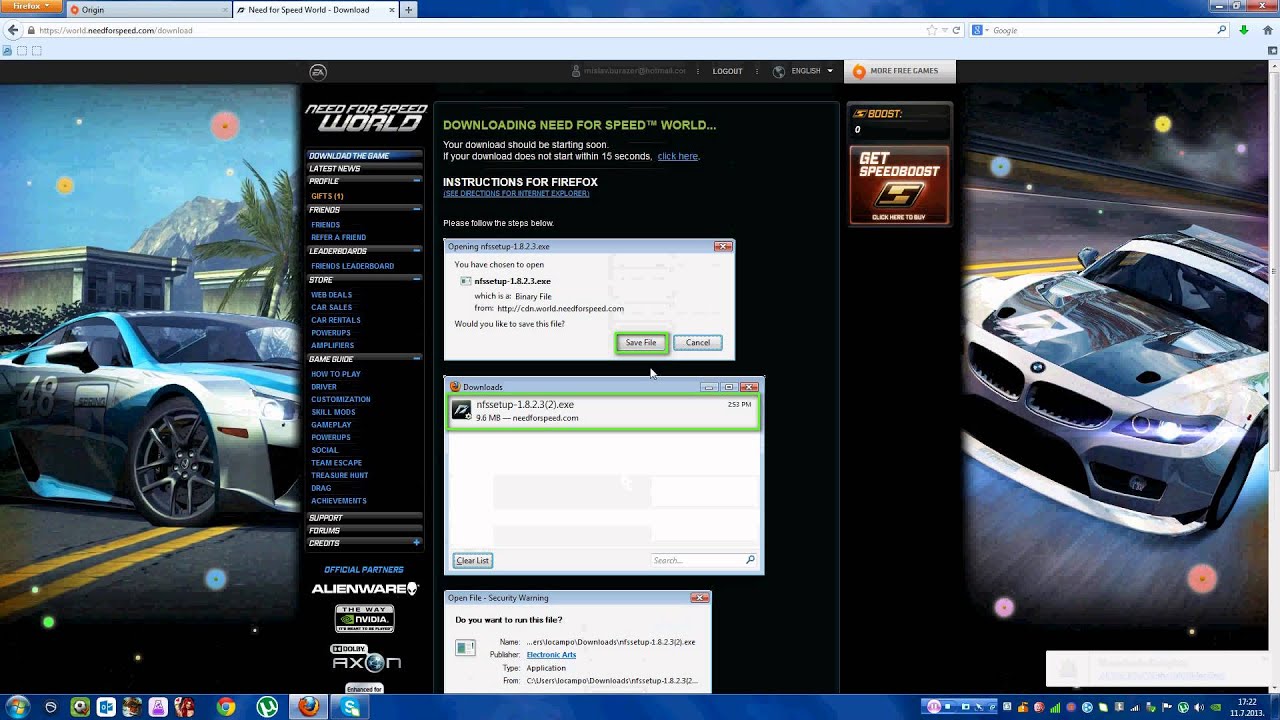Click the pink pause recording button
1280x720 pixels.
934,707
